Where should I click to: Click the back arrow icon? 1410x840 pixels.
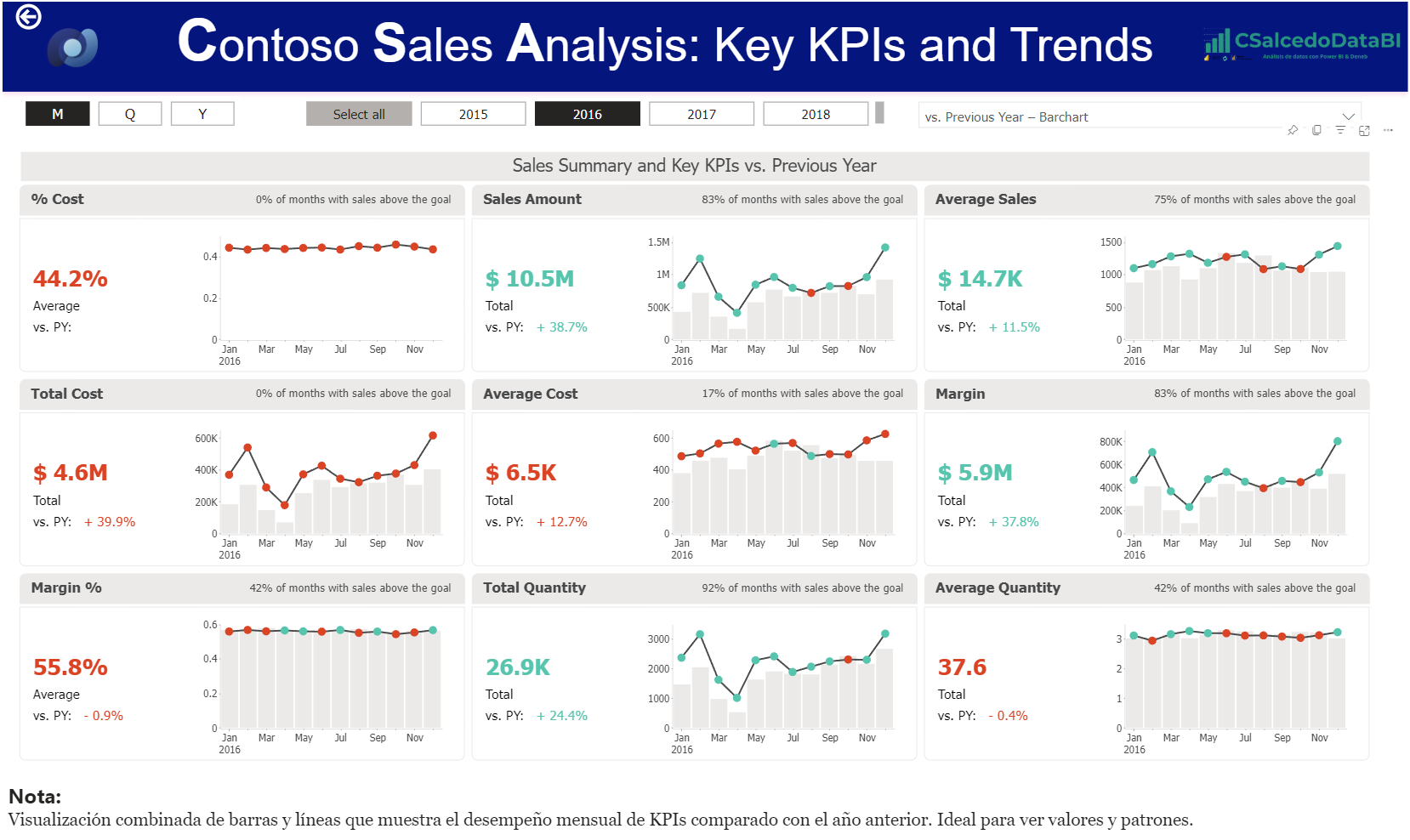pos(29,17)
